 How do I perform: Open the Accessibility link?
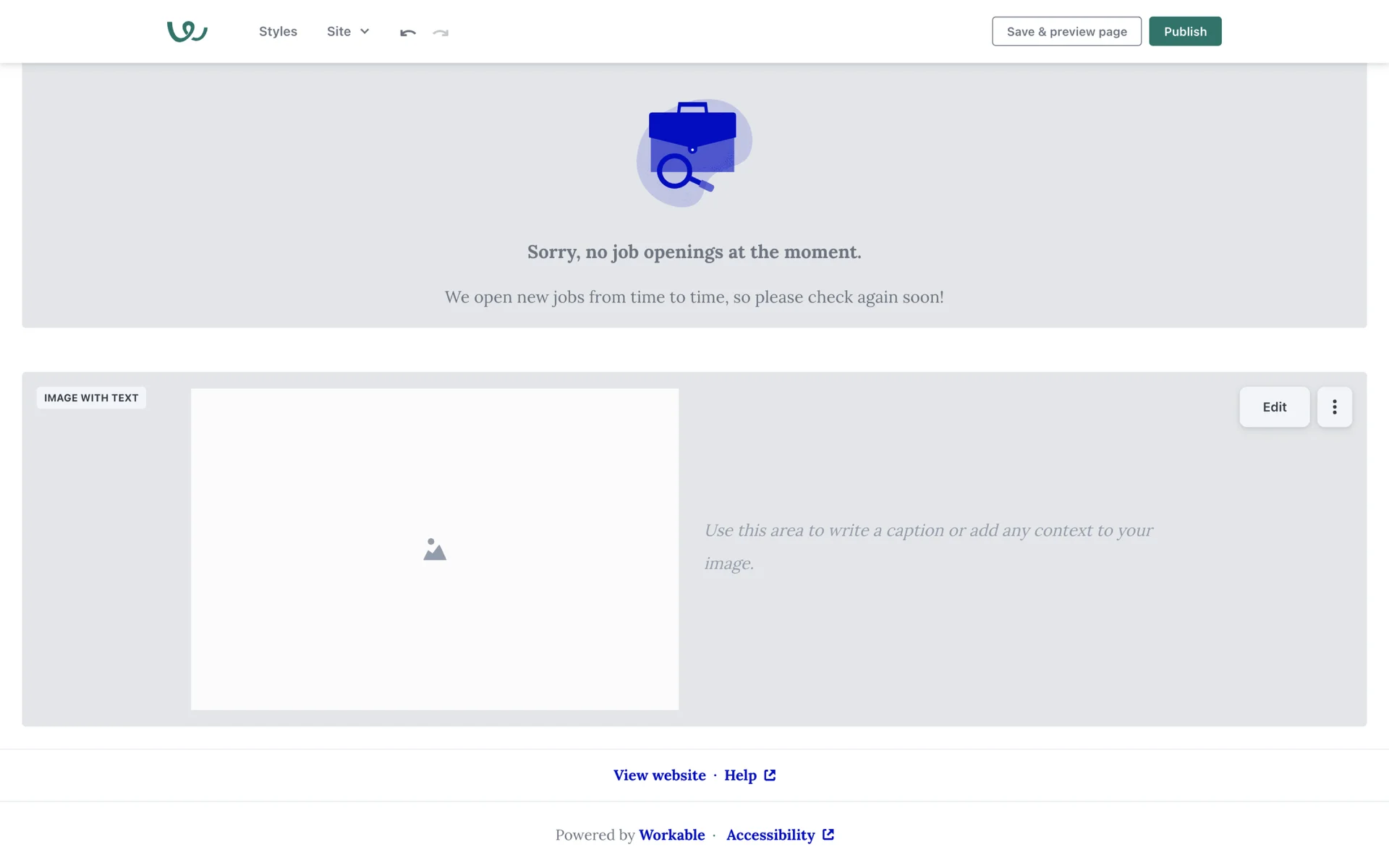click(x=770, y=835)
